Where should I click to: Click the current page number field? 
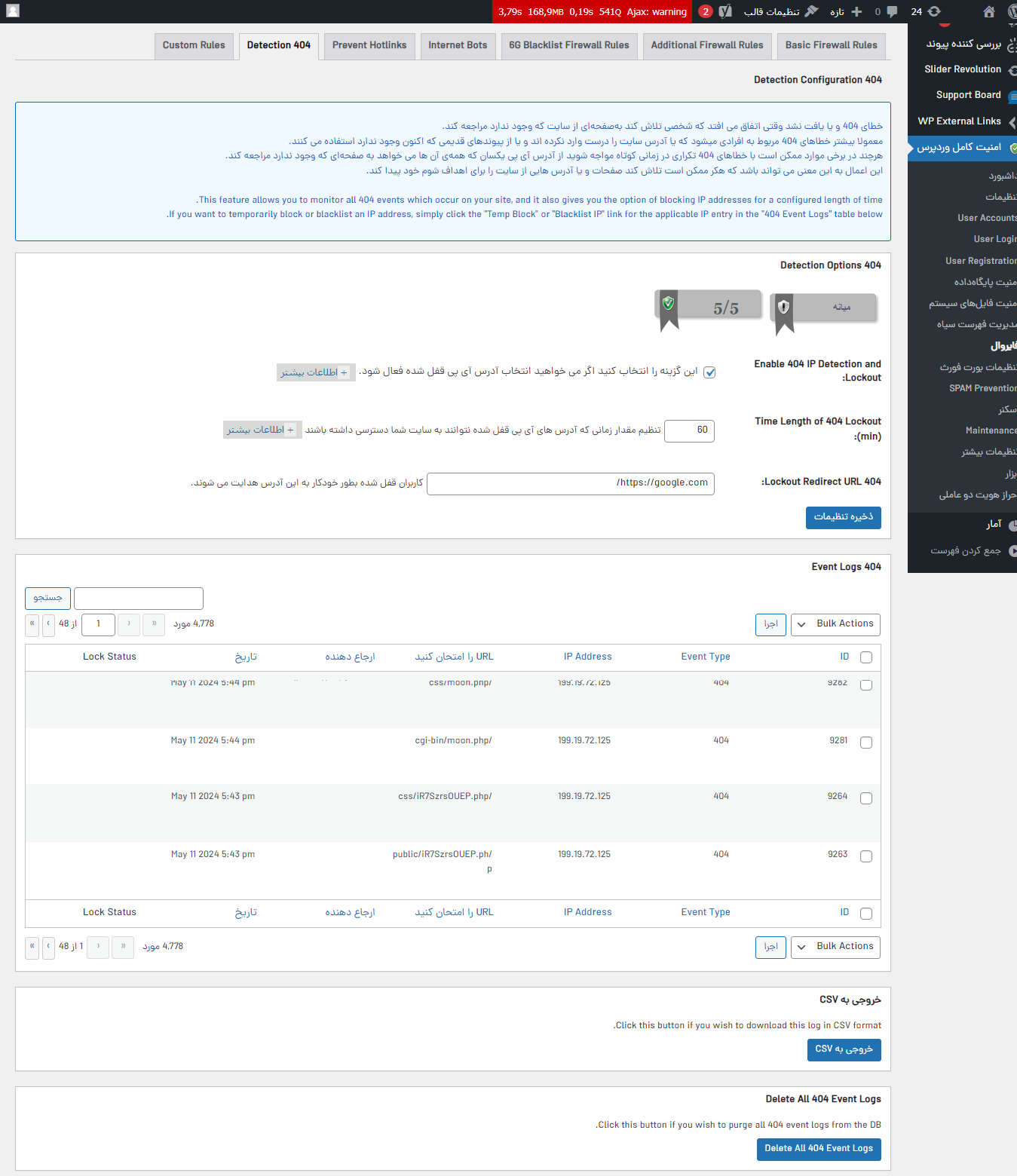pos(98,624)
